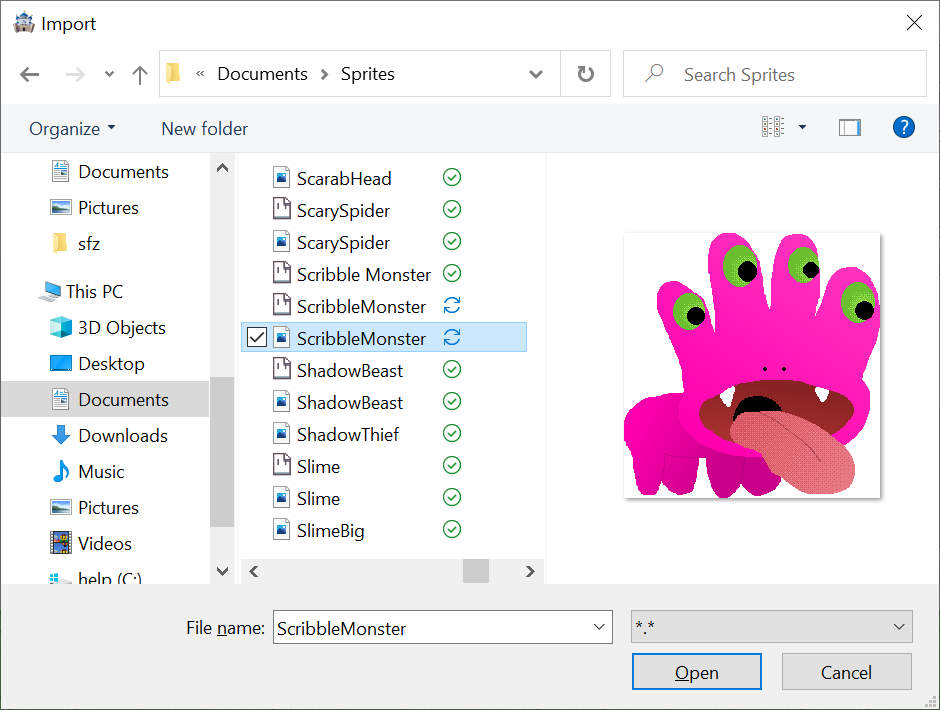940x710 pixels.
Task: Select ShadowBeast document file
Action: point(338,370)
